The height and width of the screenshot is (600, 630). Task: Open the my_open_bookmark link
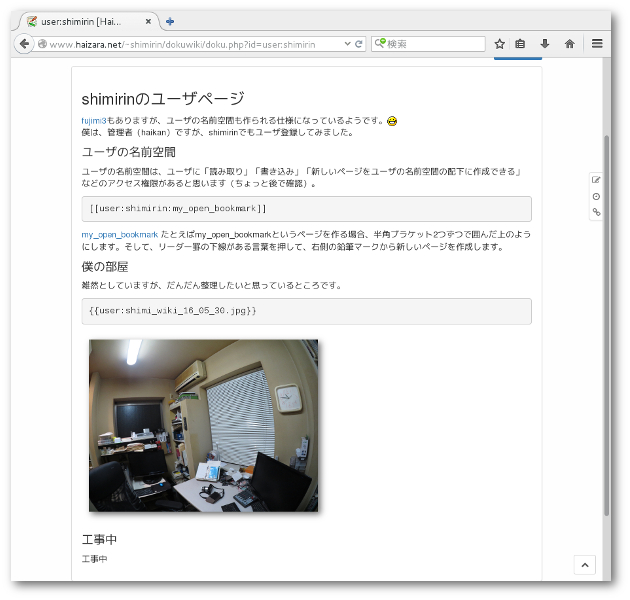tap(119, 234)
